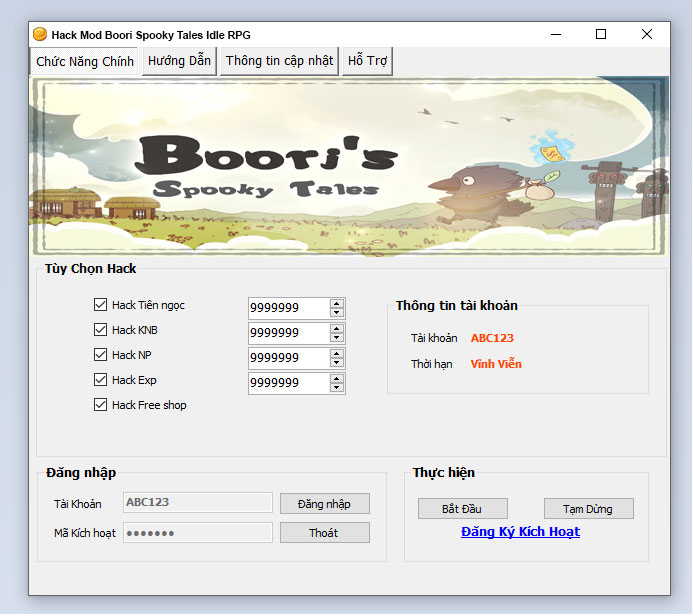Toggle the Hack NP checkbox
The height and width of the screenshot is (616, 693).
point(100,354)
